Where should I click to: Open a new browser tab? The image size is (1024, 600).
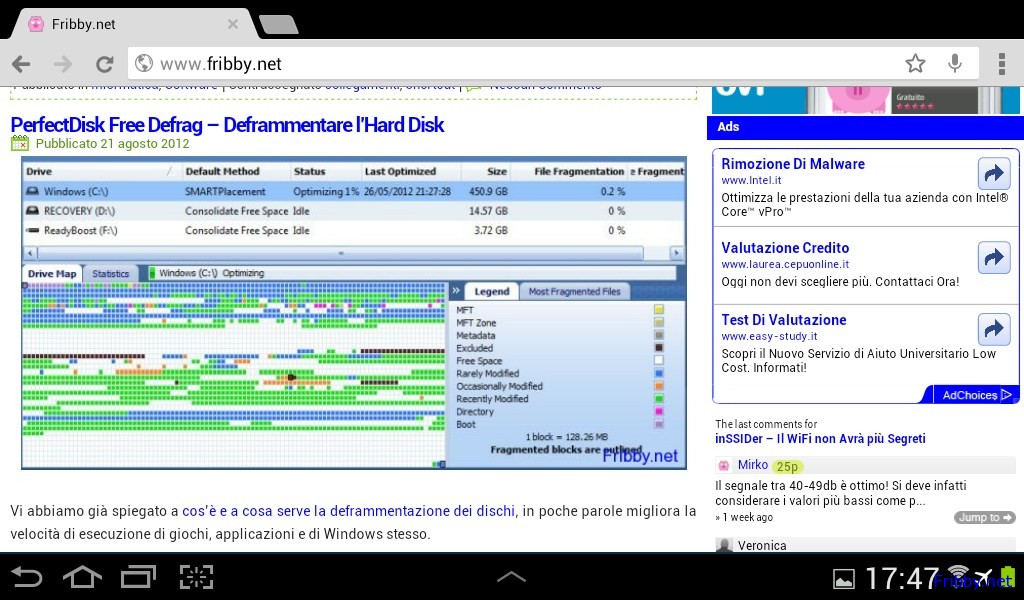coord(278,24)
